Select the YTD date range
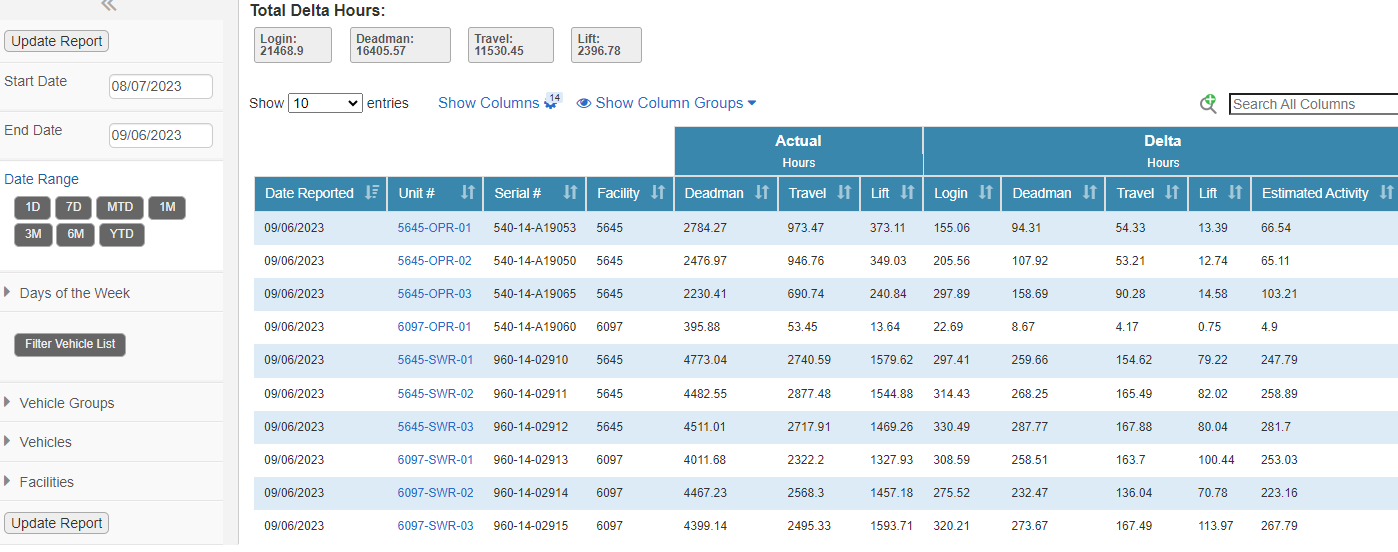1398x552 pixels. 121,235
